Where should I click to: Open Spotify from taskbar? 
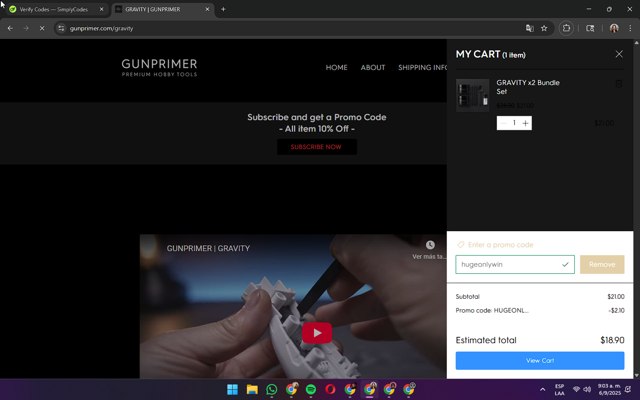311,389
